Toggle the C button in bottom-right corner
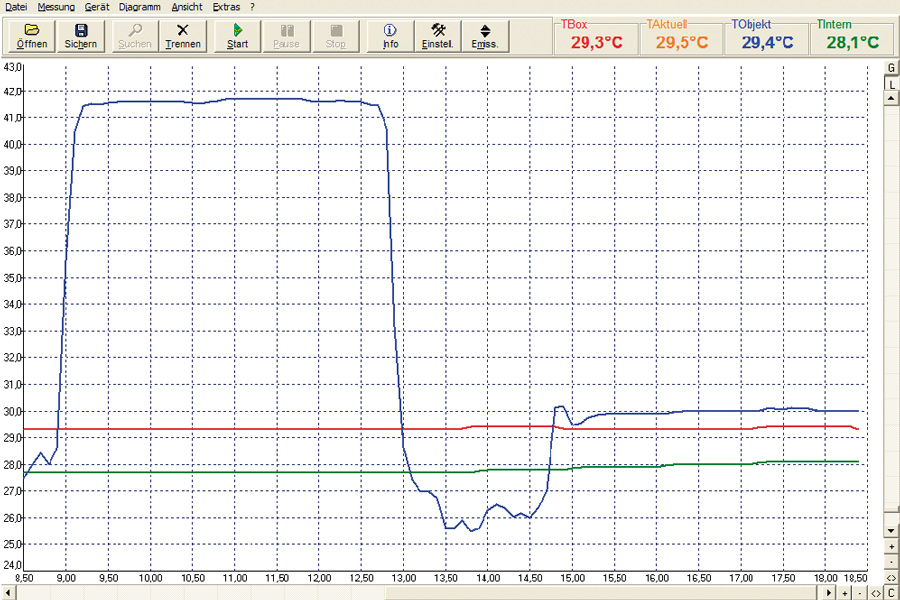This screenshot has height=600, width=900. [x=891, y=593]
